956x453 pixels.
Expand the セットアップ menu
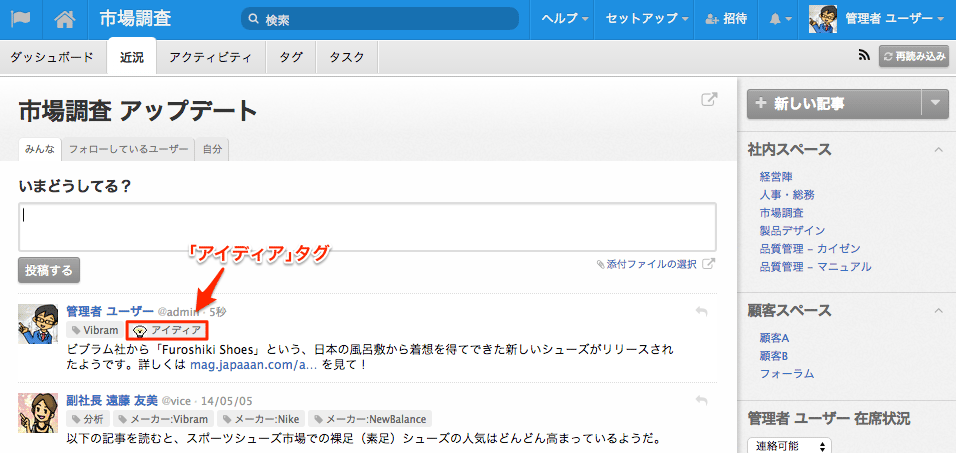click(646, 20)
